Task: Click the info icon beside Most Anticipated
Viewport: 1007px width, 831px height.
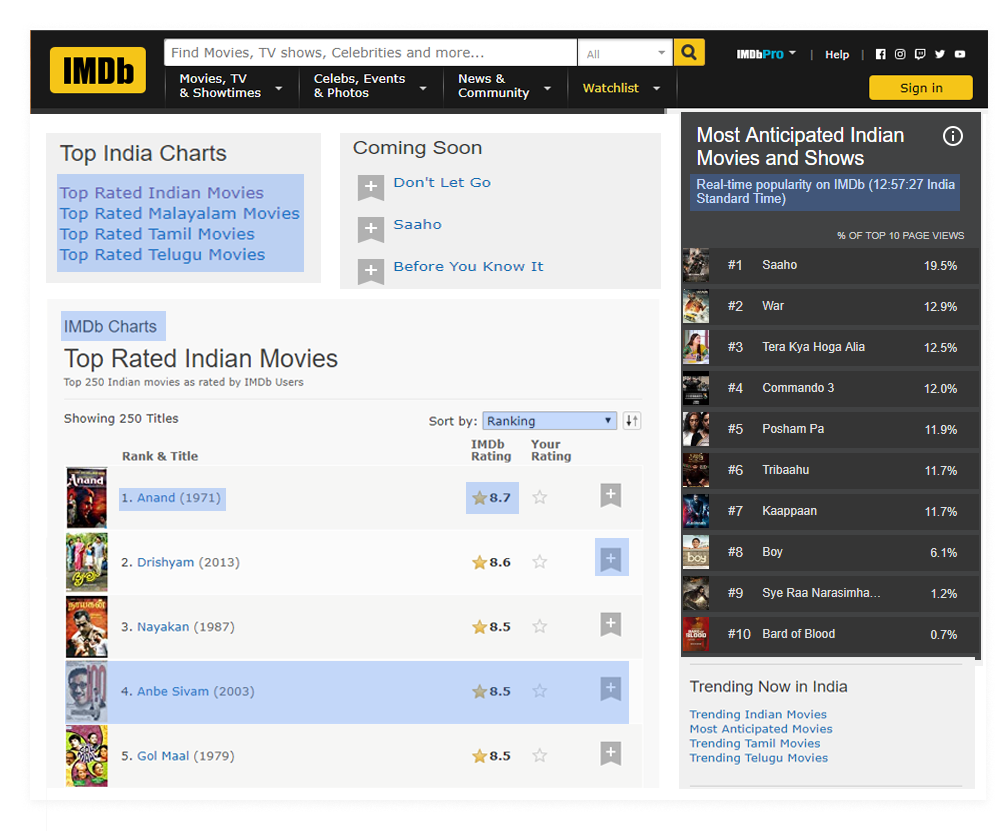Action: click(x=952, y=136)
